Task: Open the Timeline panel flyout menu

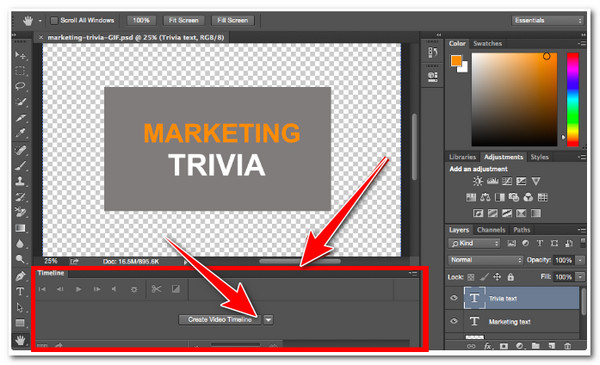Action: [x=413, y=273]
